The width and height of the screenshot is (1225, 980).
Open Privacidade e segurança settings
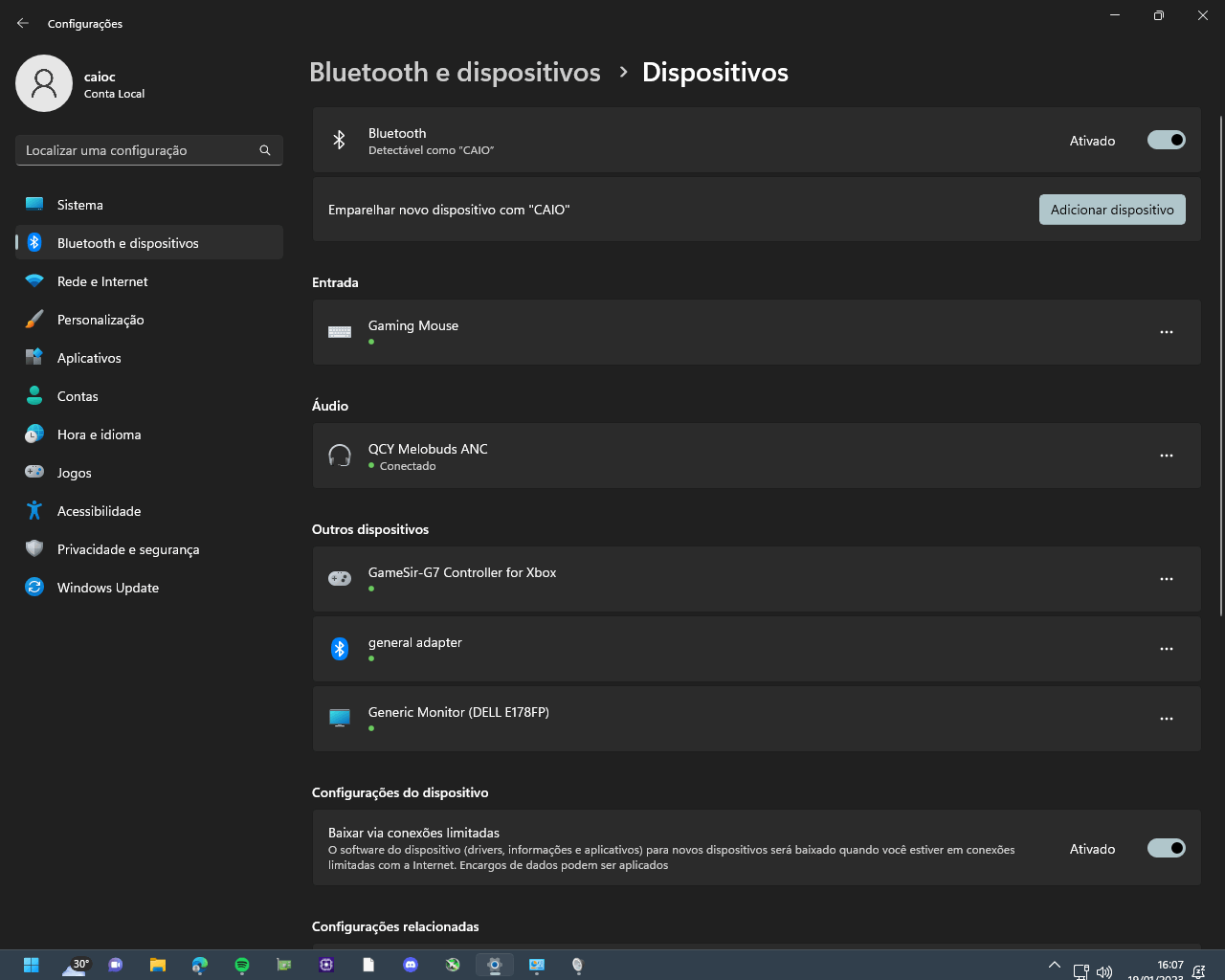149,549
